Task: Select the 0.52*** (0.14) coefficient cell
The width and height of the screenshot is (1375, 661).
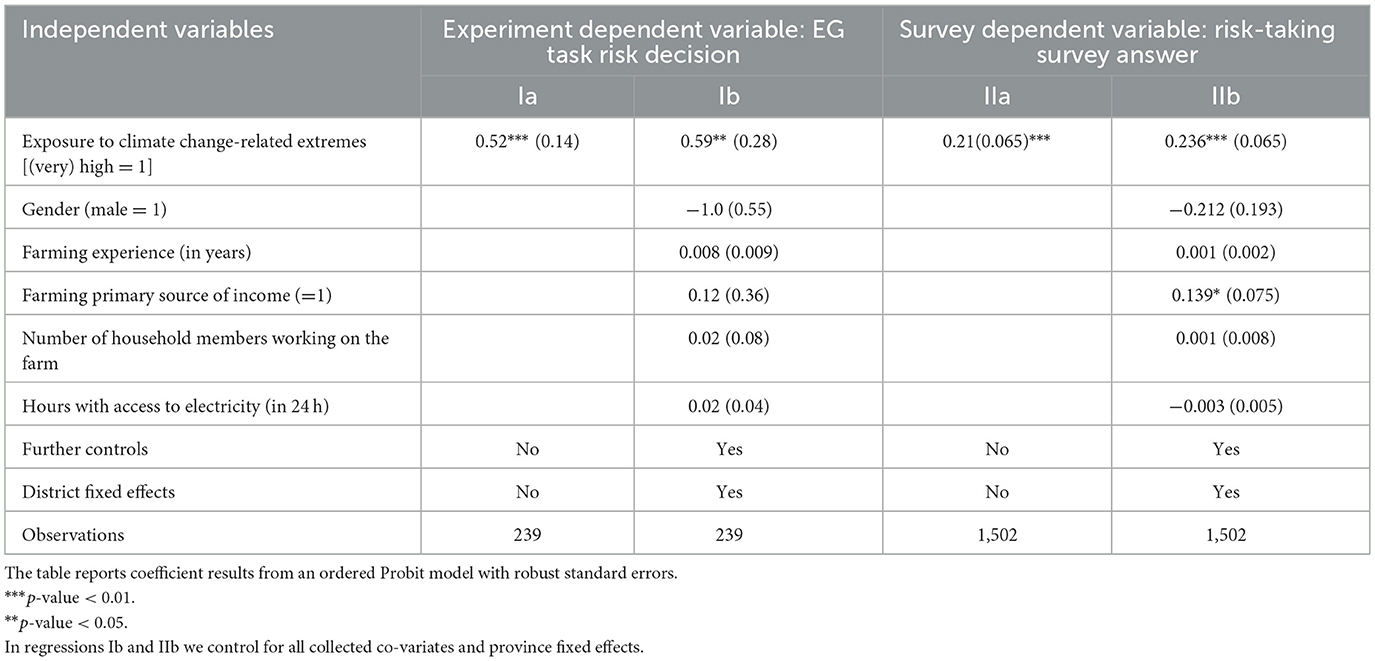Action: (x=527, y=142)
